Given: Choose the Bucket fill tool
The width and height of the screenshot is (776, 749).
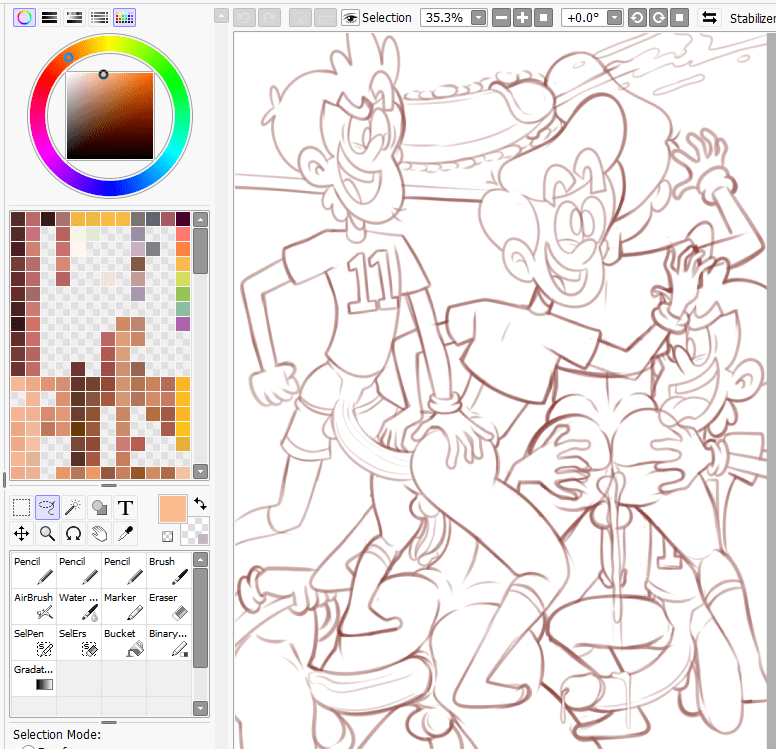Looking at the screenshot, I should pos(123,642).
